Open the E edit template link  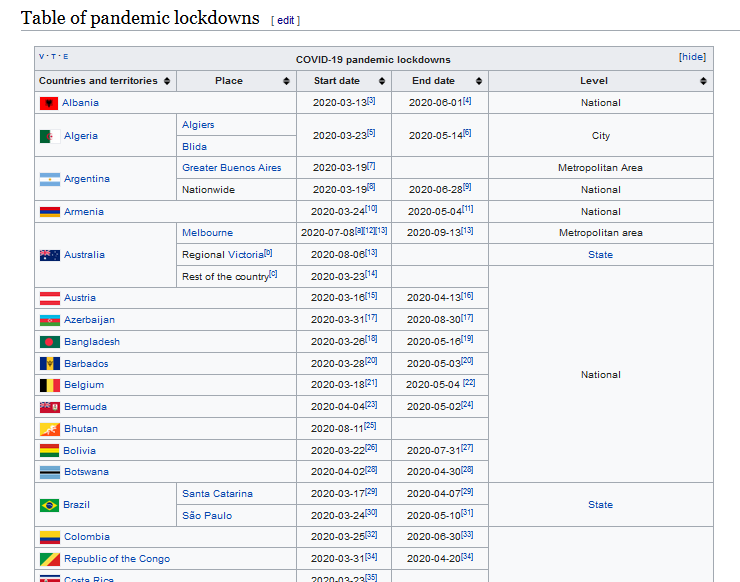click(x=66, y=56)
